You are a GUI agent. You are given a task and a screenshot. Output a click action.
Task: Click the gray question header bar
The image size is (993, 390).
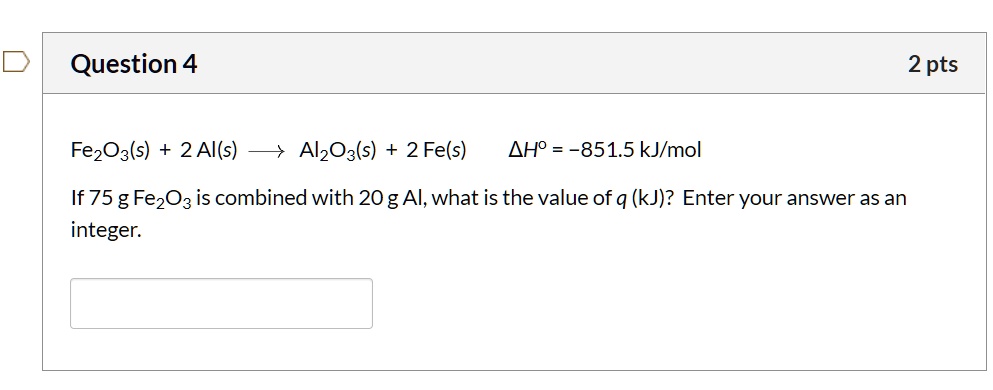point(514,63)
